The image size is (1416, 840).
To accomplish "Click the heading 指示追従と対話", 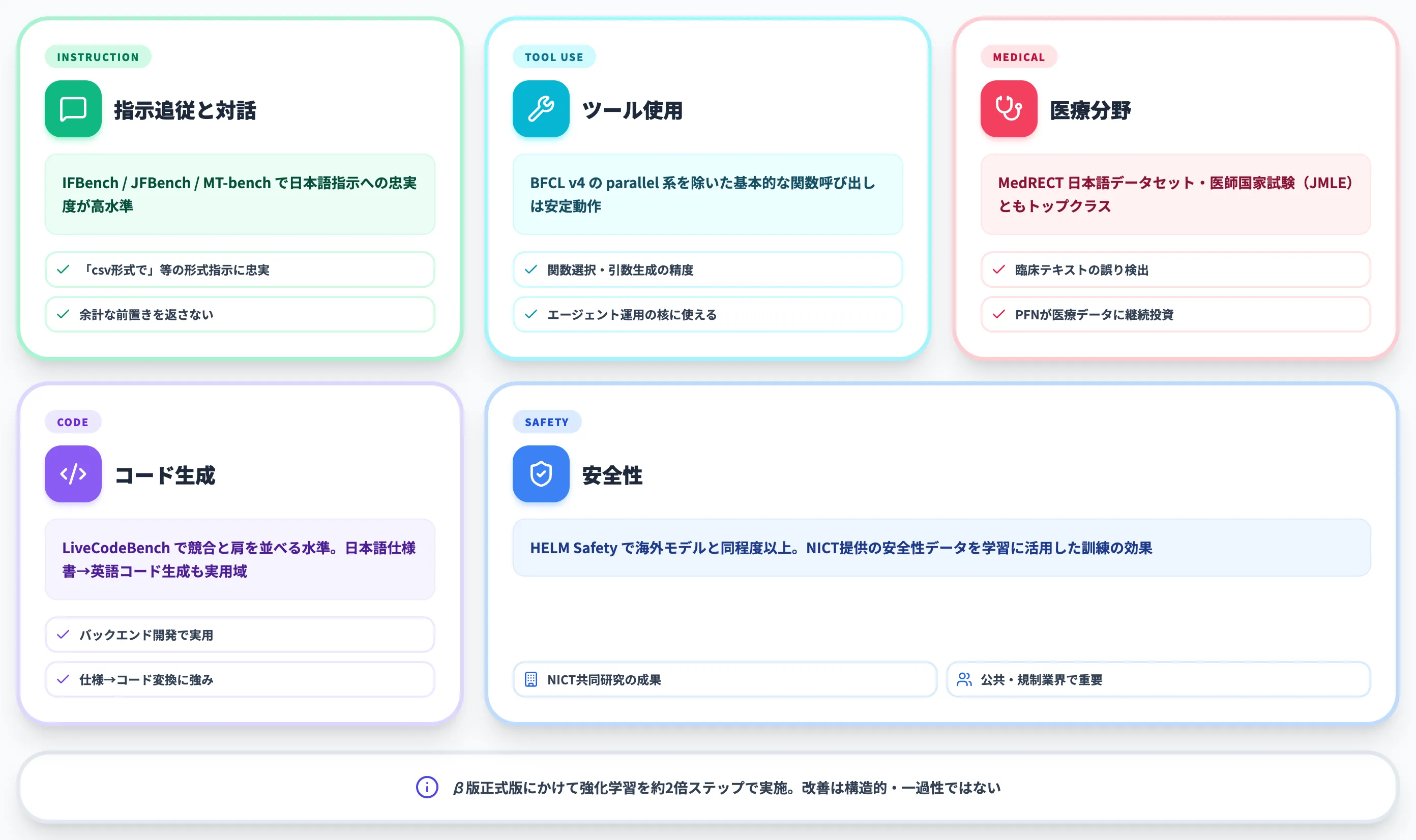I will [185, 110].
